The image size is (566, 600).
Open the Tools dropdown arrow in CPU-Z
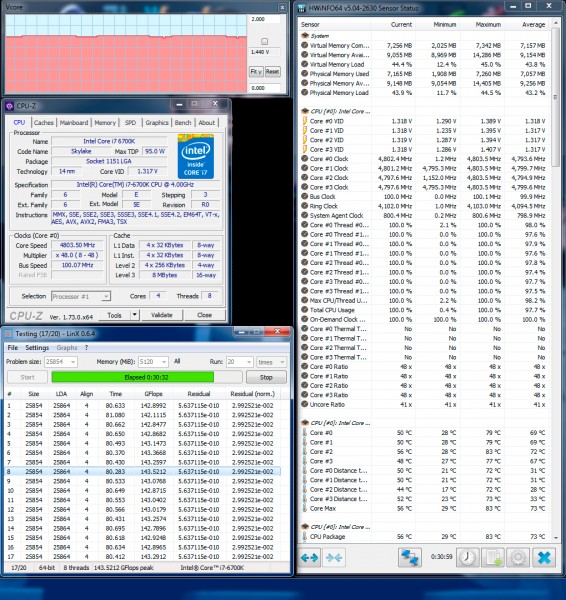134,315
